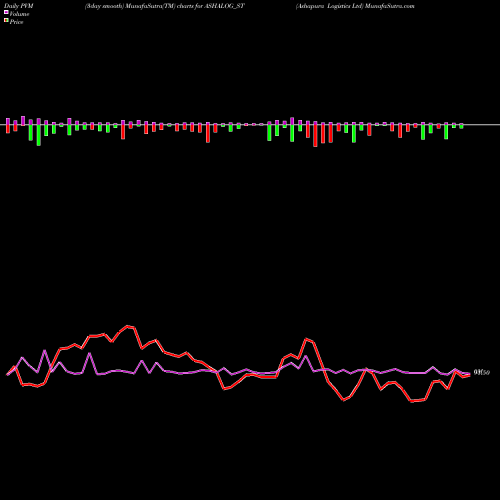Click the magenta Volume legend swatch
Screen dimensions: 500x500
[x=6, y=13]
